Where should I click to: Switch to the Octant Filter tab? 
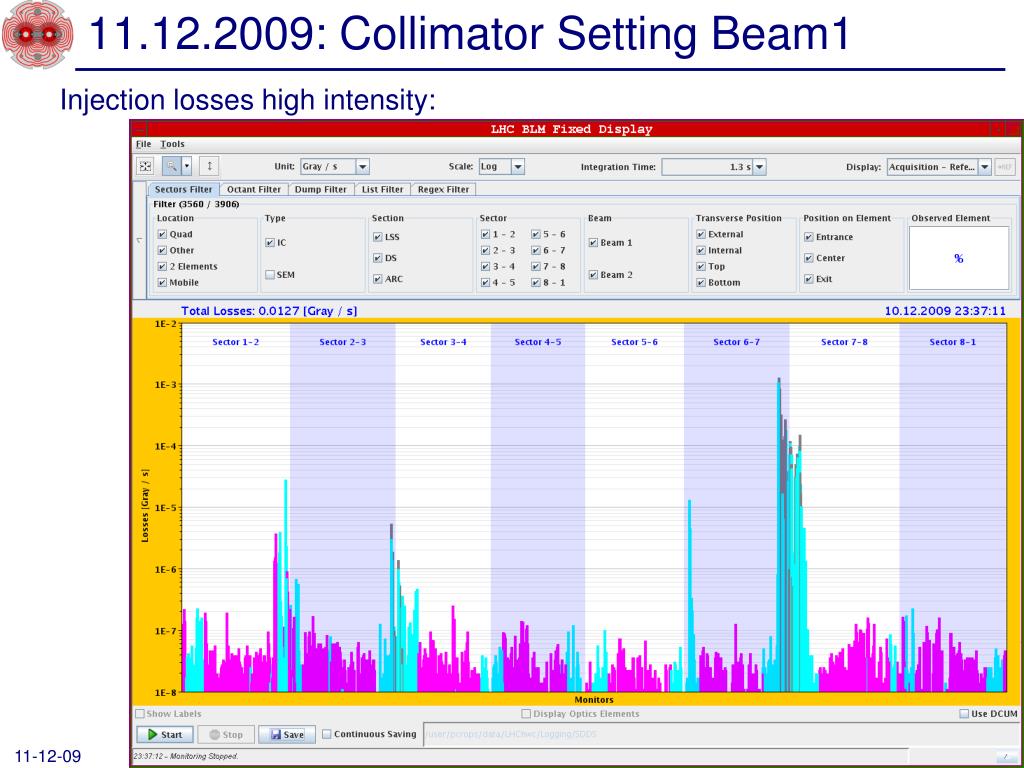(254, 189)
